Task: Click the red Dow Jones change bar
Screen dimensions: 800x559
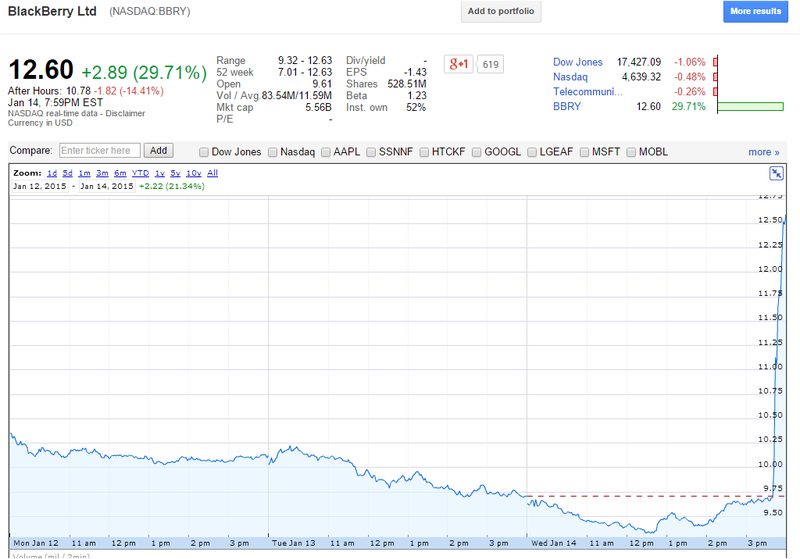Action: click(x=716, y=62)
